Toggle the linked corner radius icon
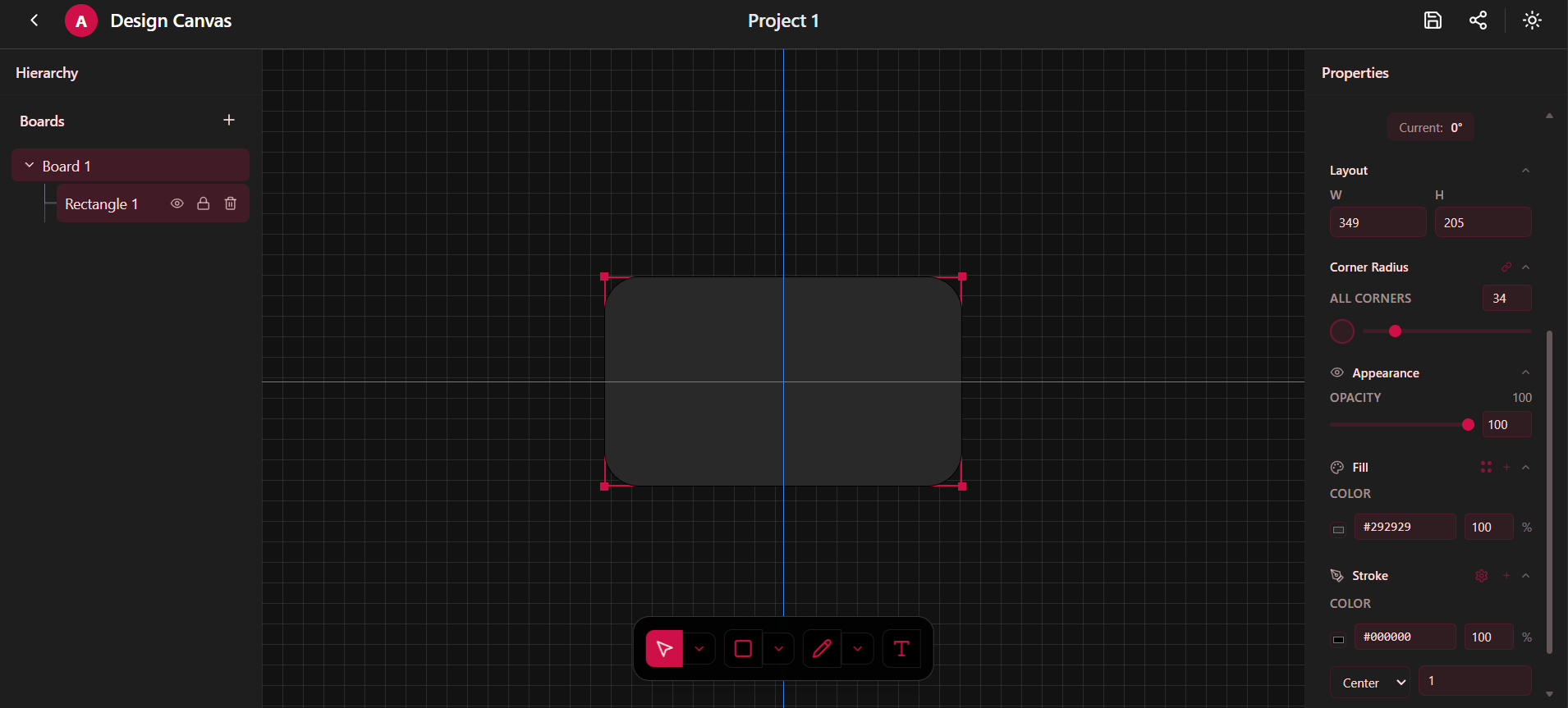This screenshot has width=1568, height=708. (1506, 267)
